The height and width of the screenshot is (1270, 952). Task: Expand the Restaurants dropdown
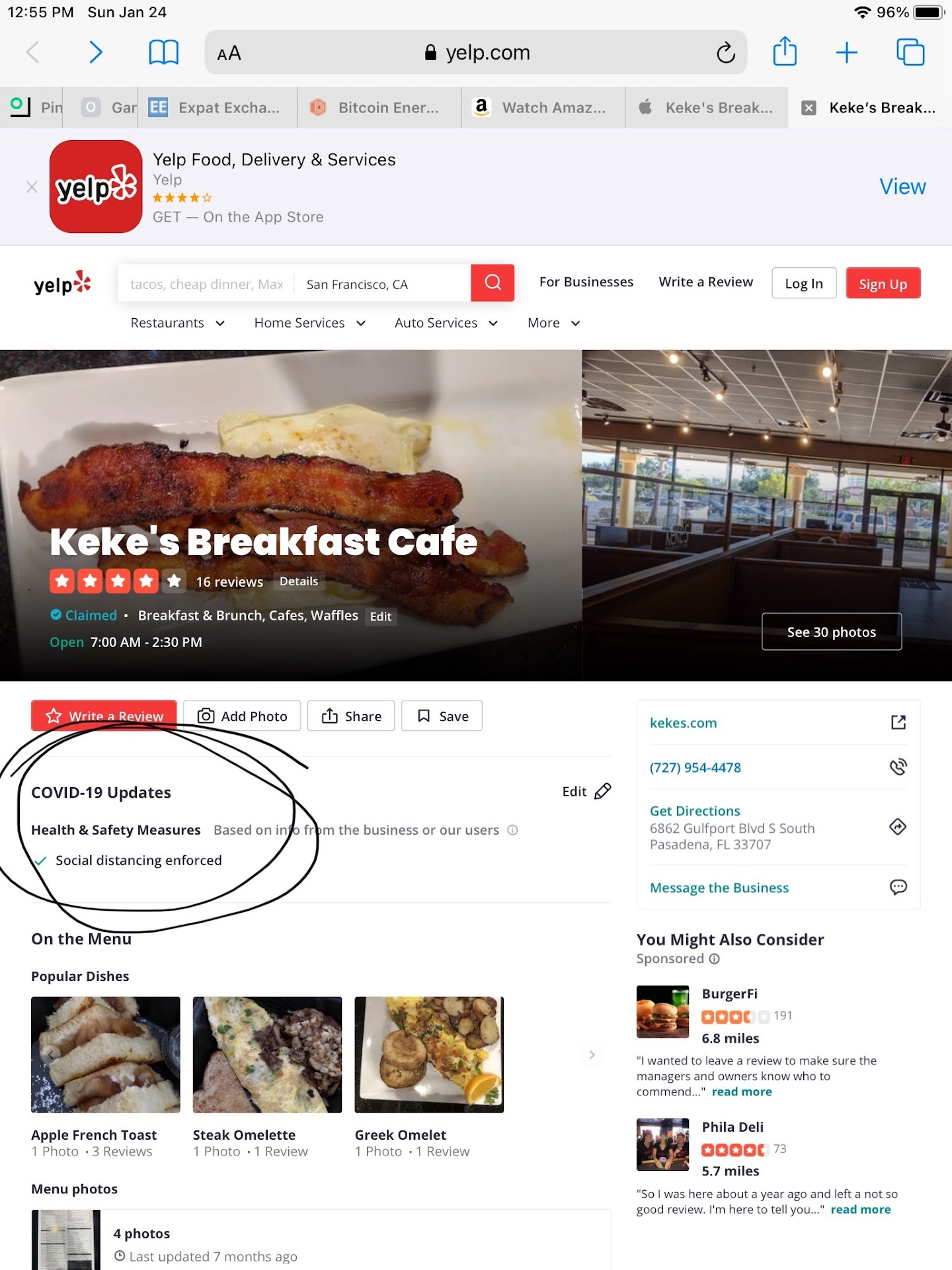pyautogui.click(x=178, y=323)
